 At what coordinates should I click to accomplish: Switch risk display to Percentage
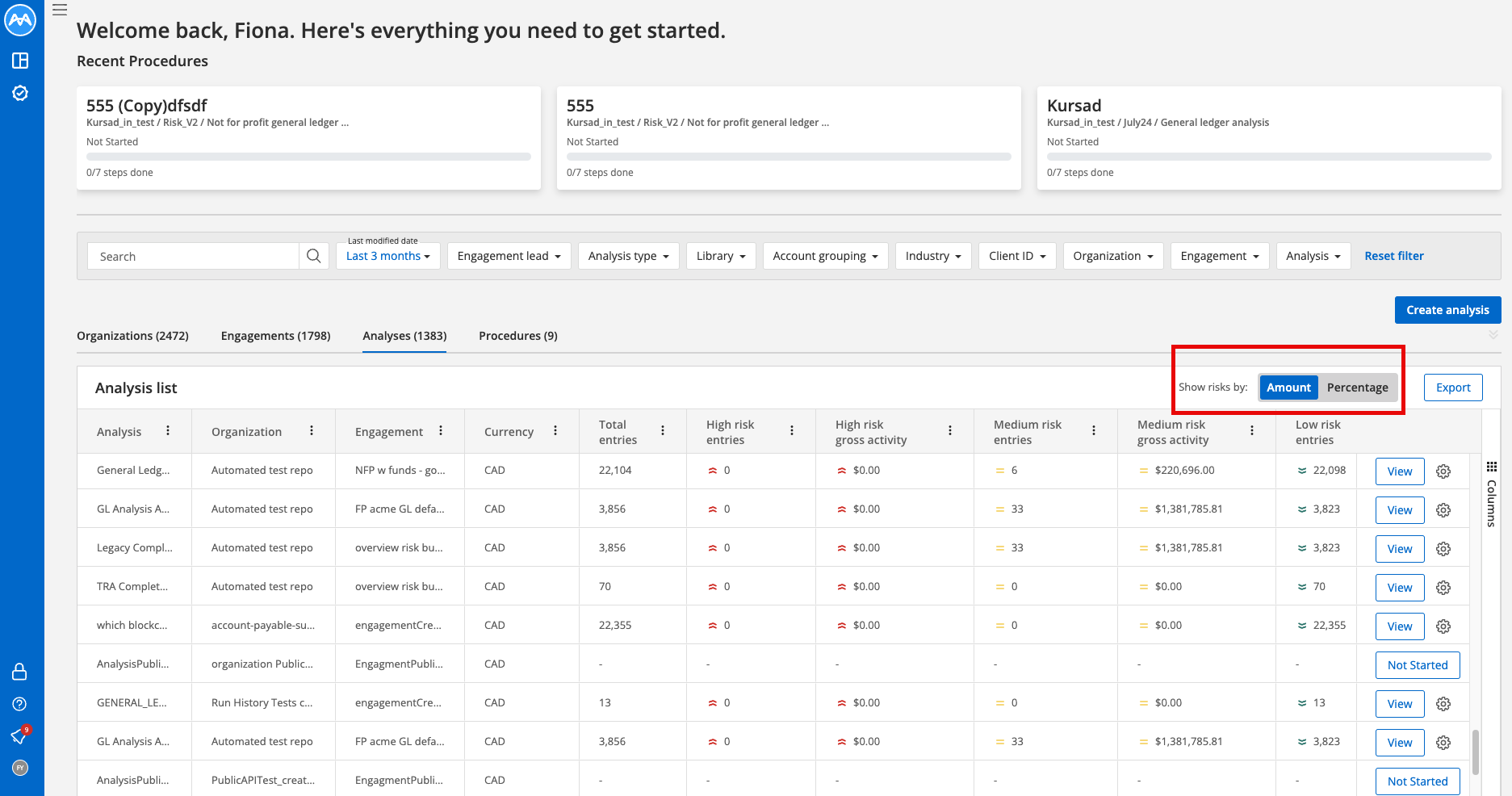[1357, 388]
